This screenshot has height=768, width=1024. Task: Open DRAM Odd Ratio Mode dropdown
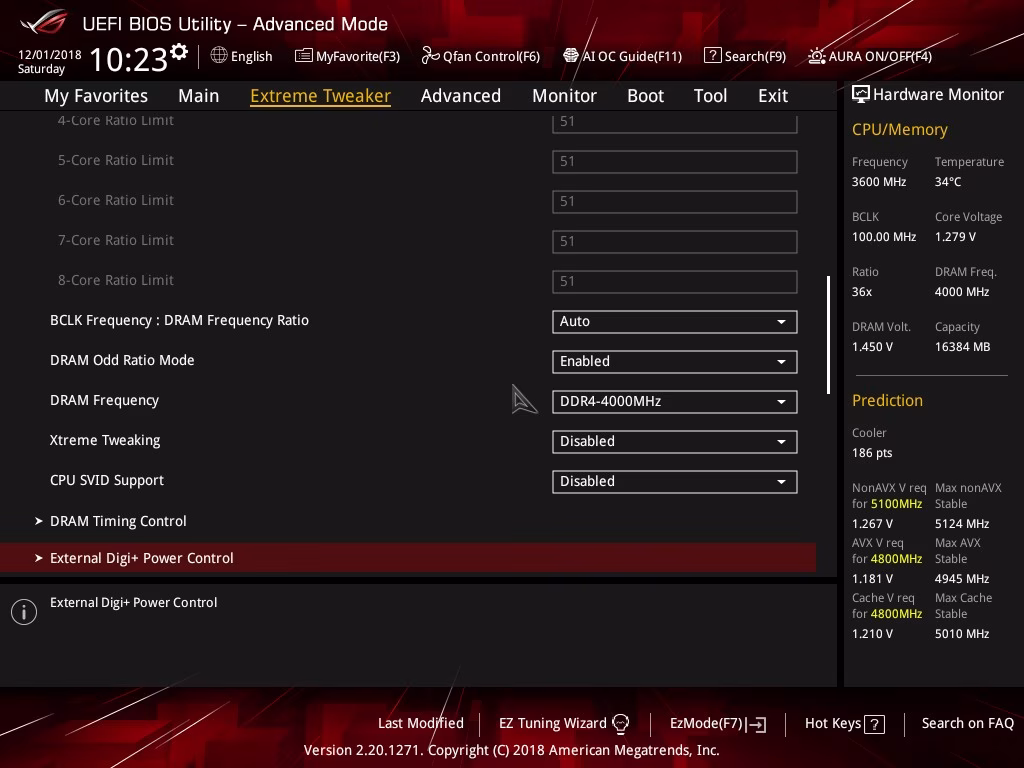(x=675, y=361)
